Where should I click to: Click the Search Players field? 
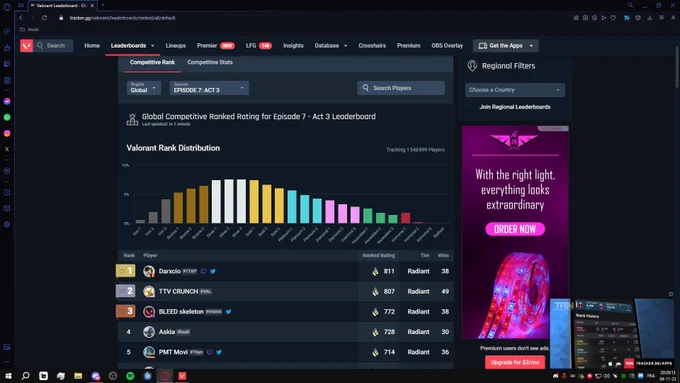(x=401, y=88)
